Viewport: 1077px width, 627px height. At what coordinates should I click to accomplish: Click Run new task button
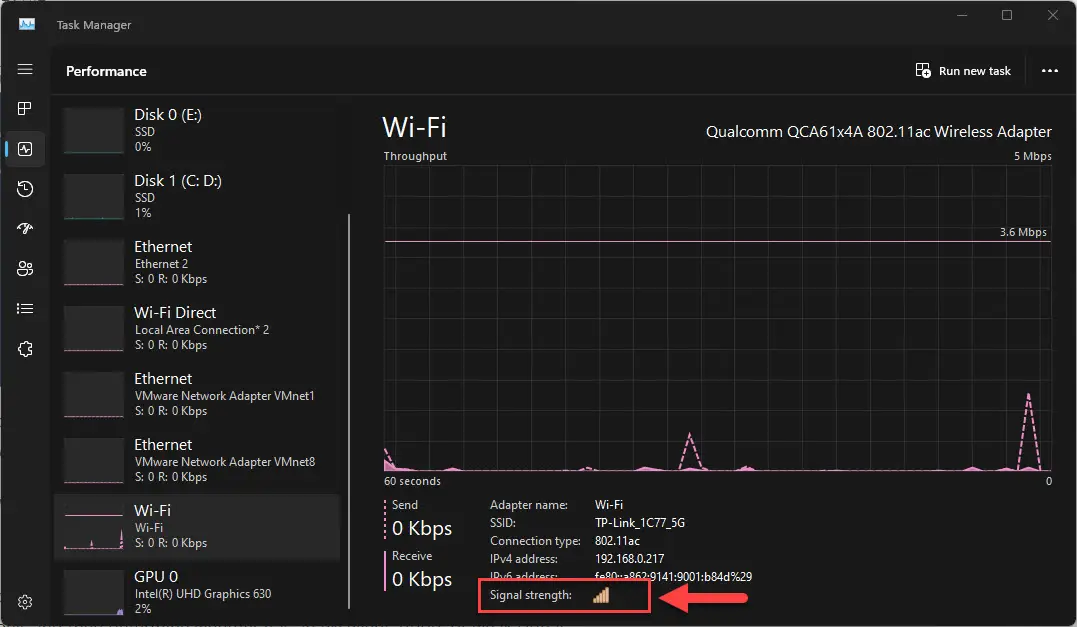(x=963, y=71)
